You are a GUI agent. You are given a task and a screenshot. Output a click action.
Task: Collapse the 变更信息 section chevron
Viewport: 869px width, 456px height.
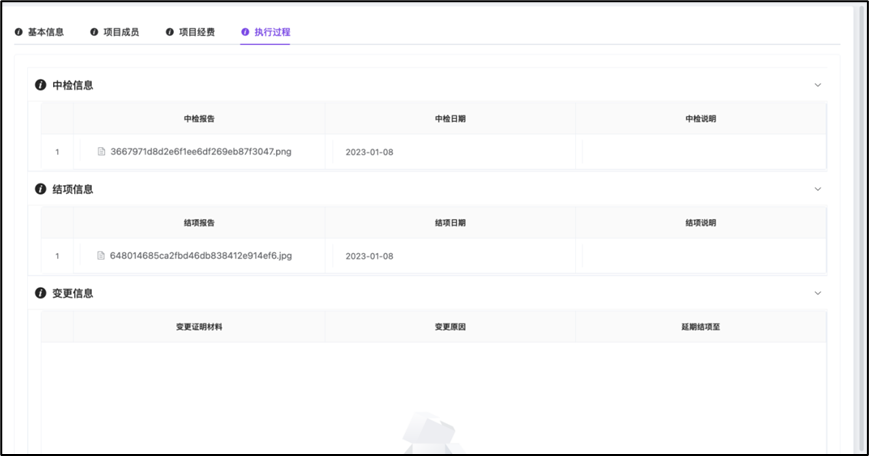tap(817, 293)
